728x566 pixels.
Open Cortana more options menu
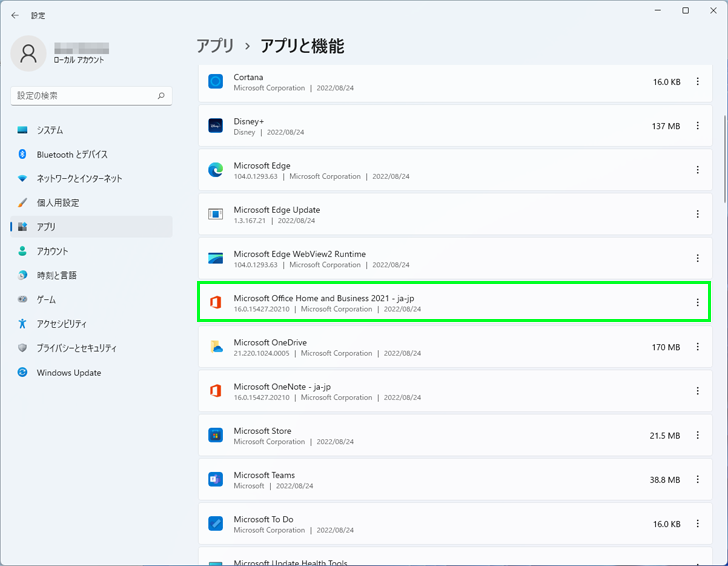[x=697, y=82]
